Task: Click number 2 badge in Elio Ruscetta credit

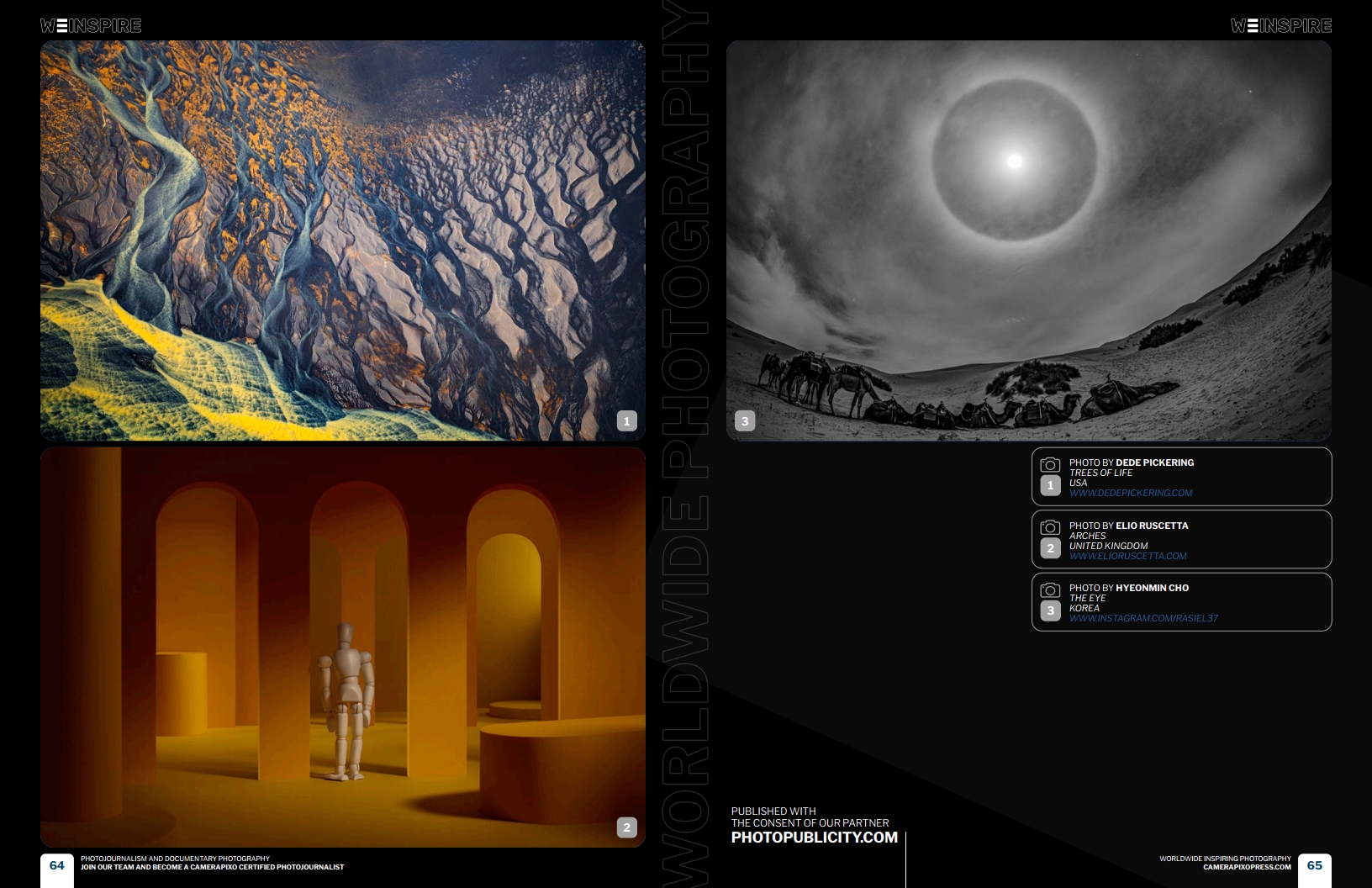Action: [x=1050, y=548]
